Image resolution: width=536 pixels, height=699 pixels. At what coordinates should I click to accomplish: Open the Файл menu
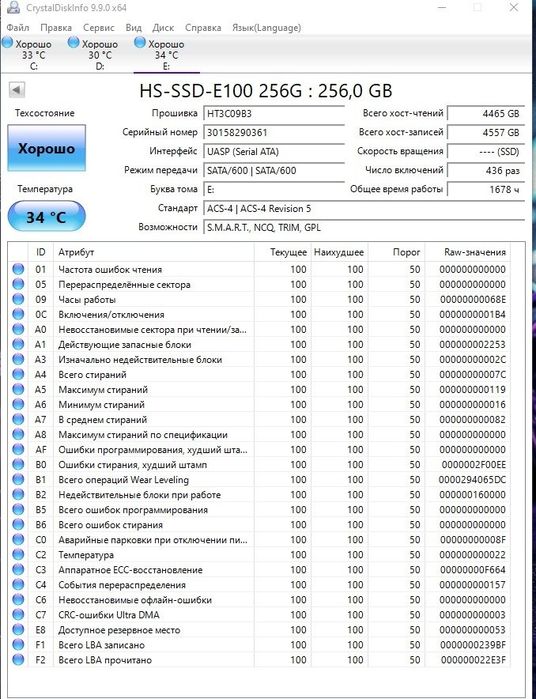tap(18, 28)
